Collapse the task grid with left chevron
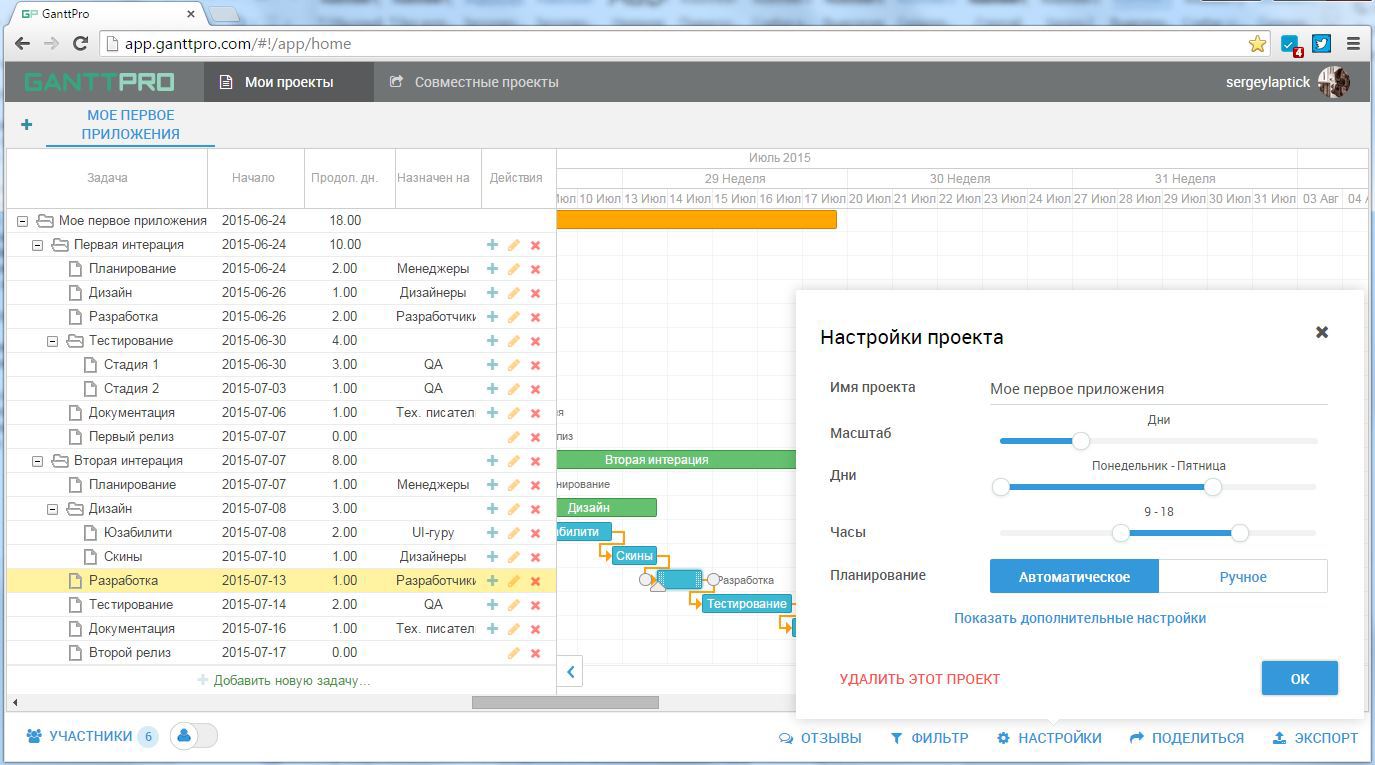Viewport: 1375px width, 765px height. click(570, 672)
